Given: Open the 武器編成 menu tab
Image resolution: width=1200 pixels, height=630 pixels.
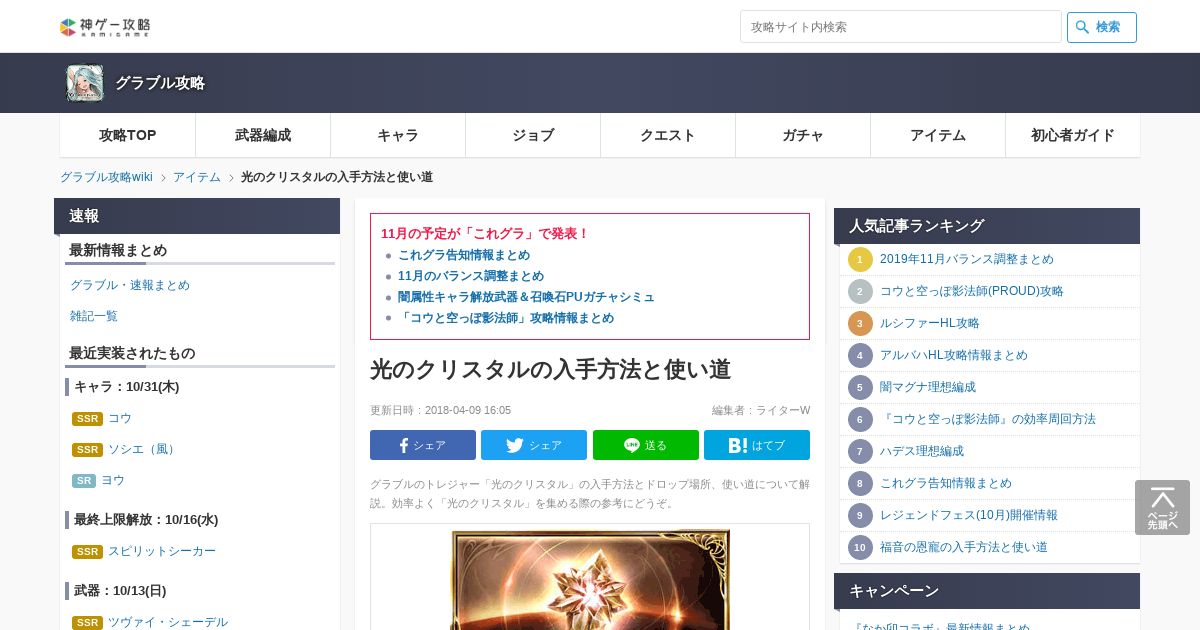Looking at the screenshot, I should click(263, 135).
